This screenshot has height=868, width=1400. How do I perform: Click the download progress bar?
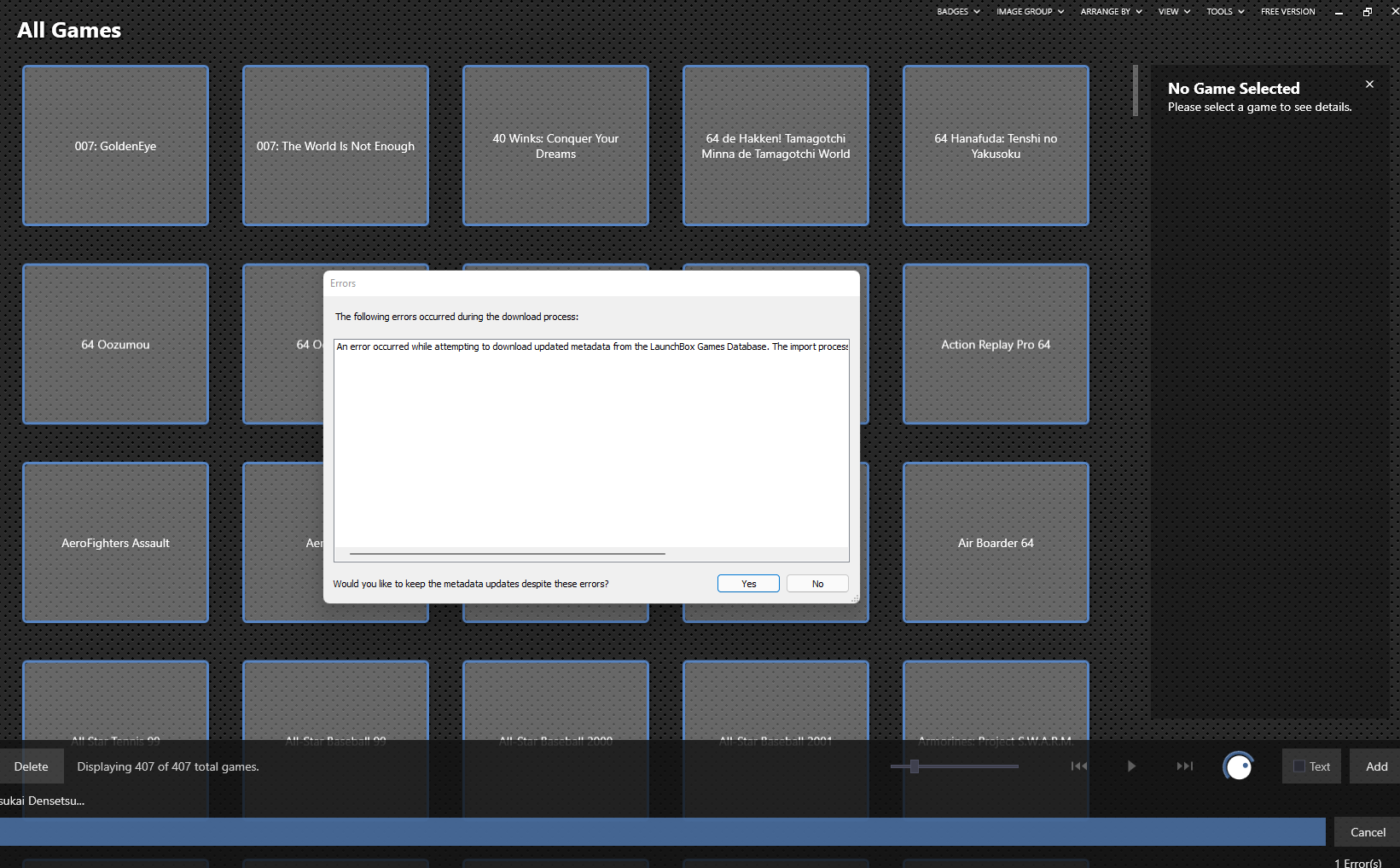tap(662, 832)
